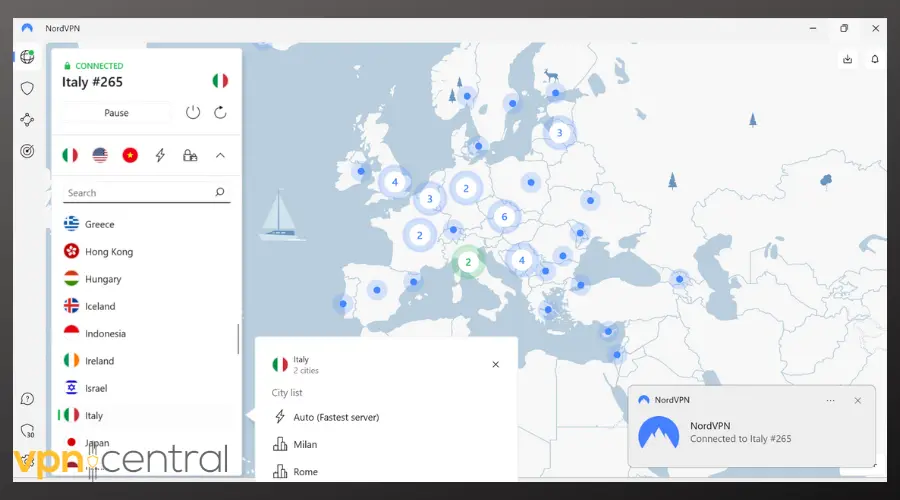Click the power disconnect icon

pos(193,113)
